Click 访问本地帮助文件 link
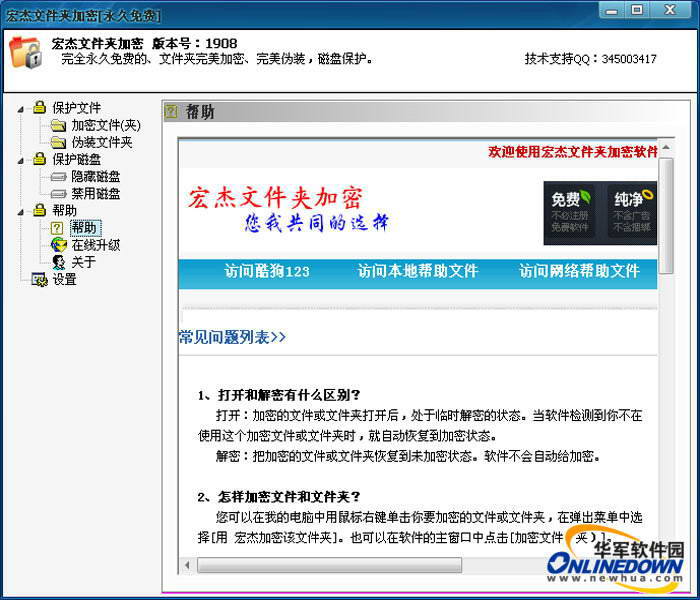The width and height of the screenshot is (700, 600). click(418, 271)
